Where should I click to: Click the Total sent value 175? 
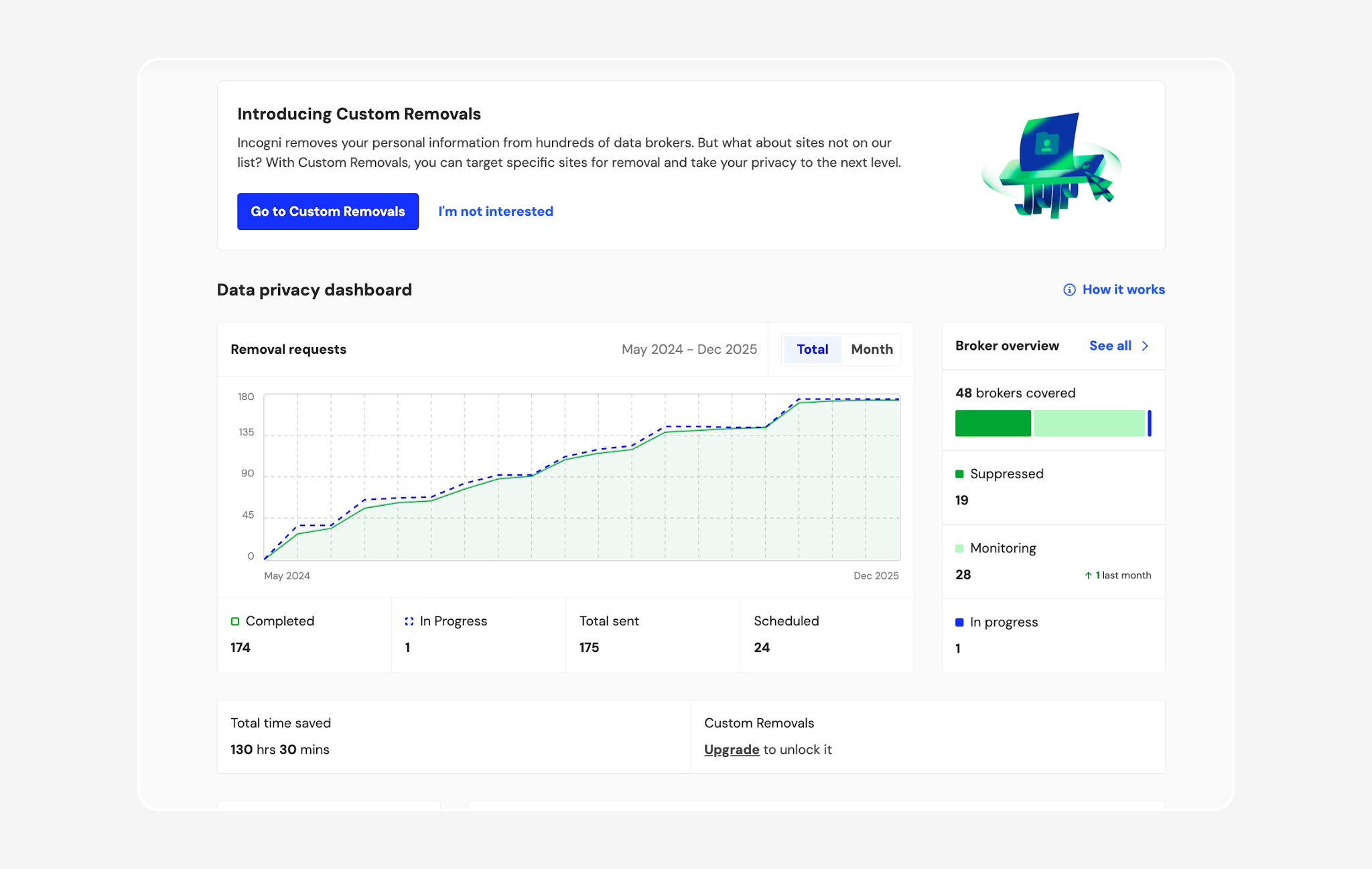tap(590, 648)
